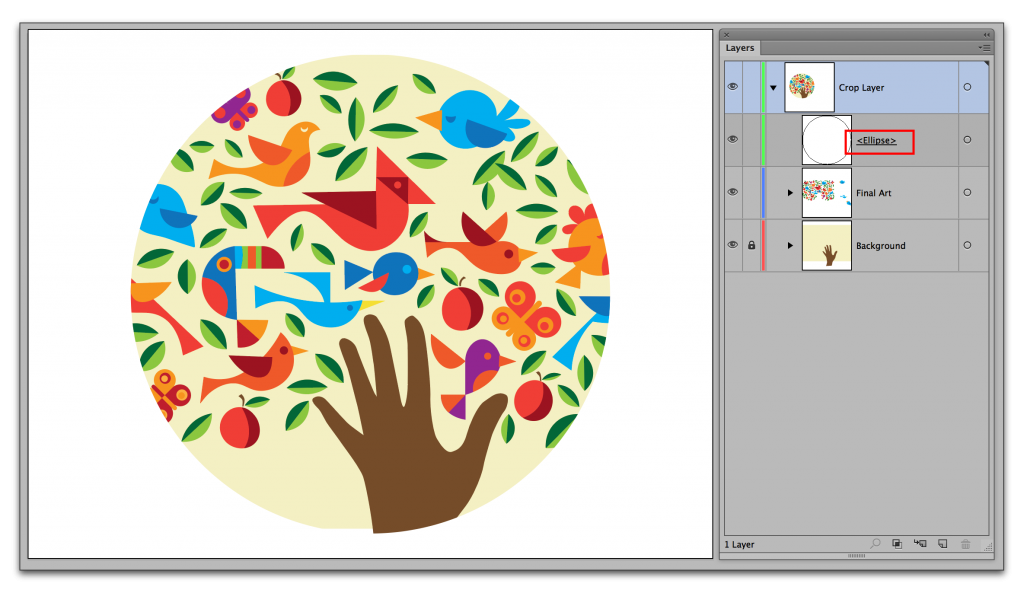The image size is (1024, 593).
Task: Hide the Background layer eye icon
Action: click(x=733, y=245)
